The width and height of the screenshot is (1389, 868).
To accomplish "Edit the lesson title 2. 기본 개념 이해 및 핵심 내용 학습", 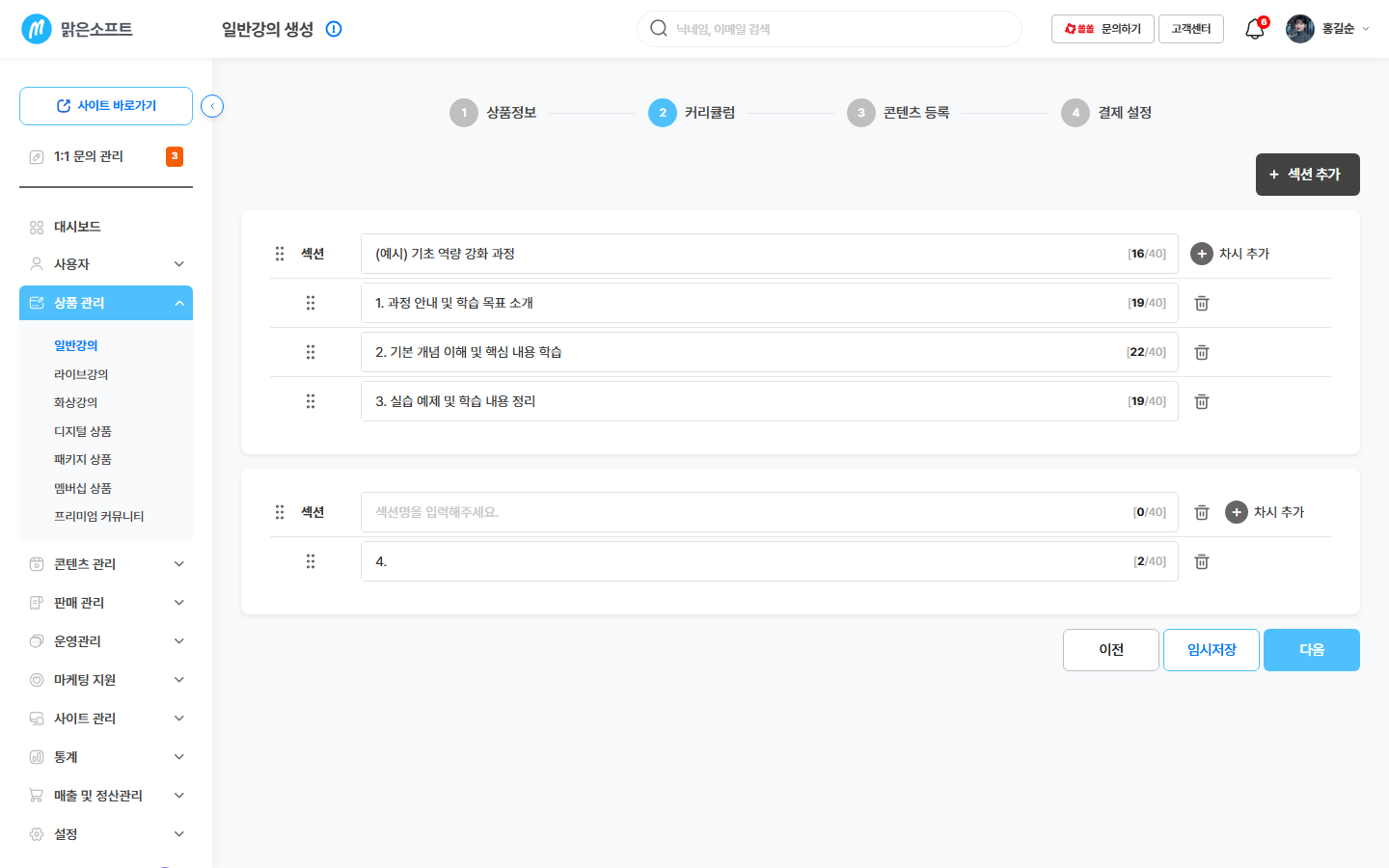I will (770, 352).
